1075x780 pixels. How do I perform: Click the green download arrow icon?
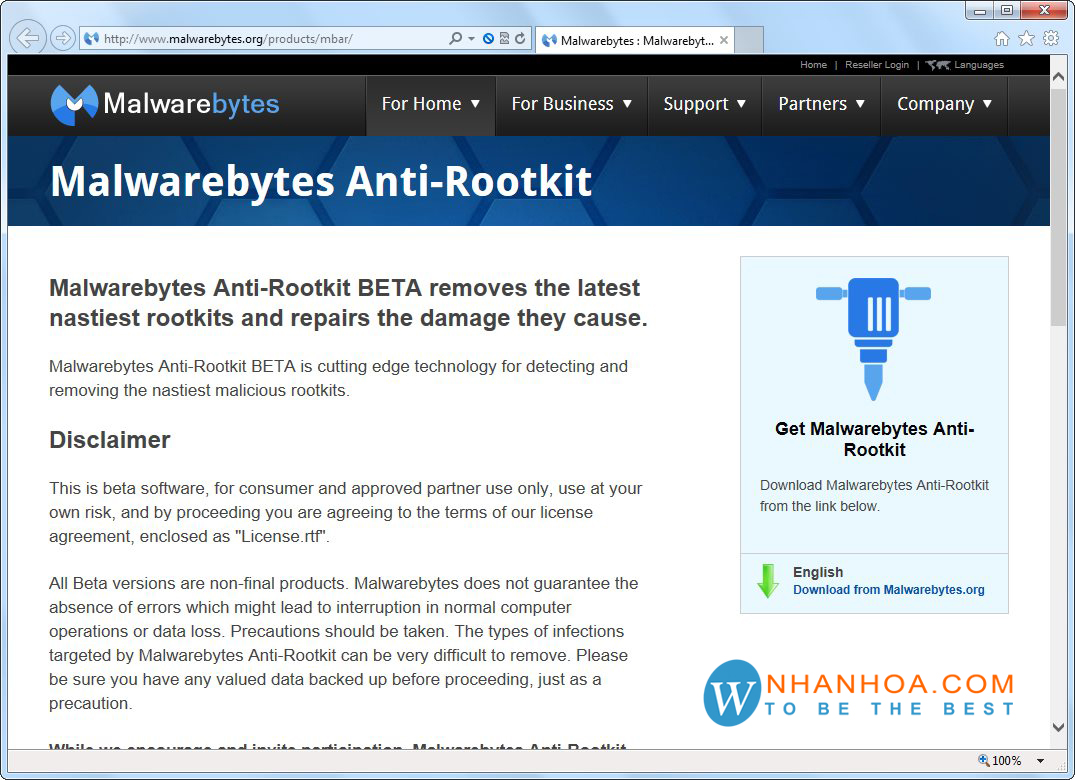click(767, 581)
